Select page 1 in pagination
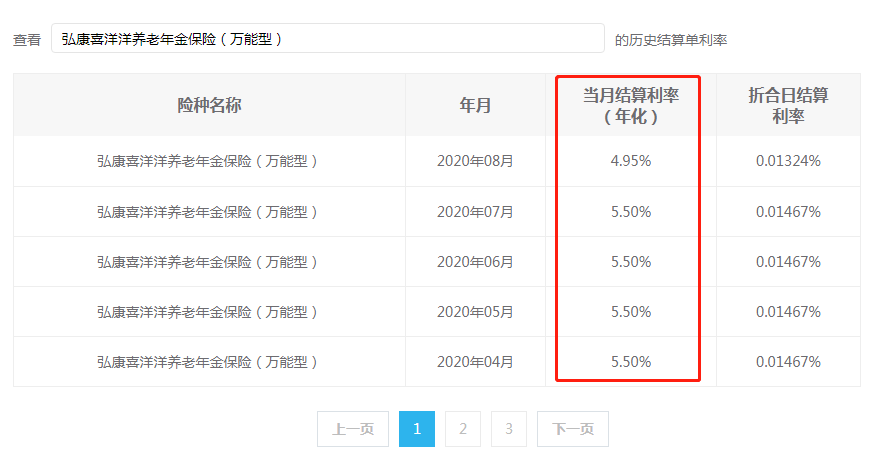 pyautogui.click(x=417, y=429)
